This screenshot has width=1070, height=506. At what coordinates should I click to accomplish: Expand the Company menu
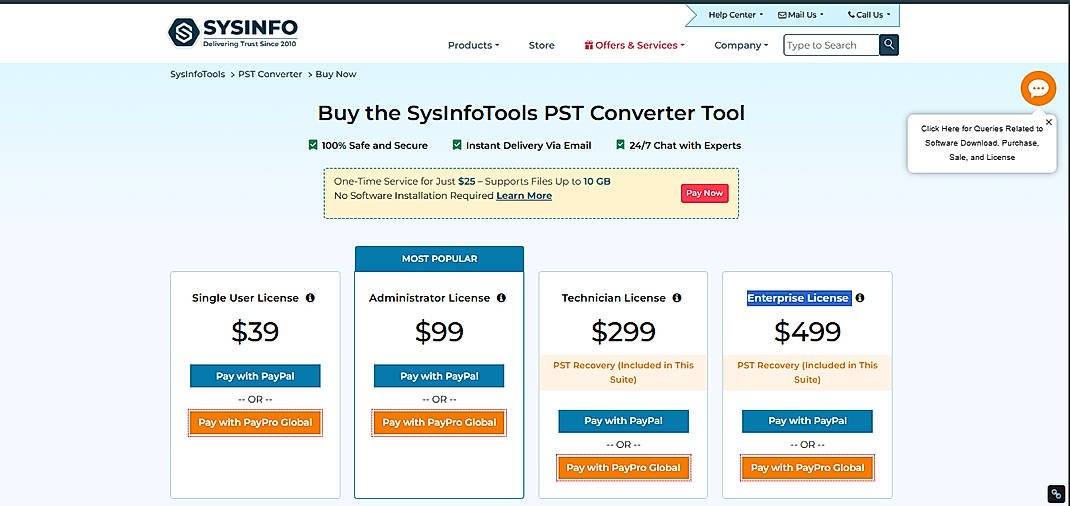tap(741, 45)
